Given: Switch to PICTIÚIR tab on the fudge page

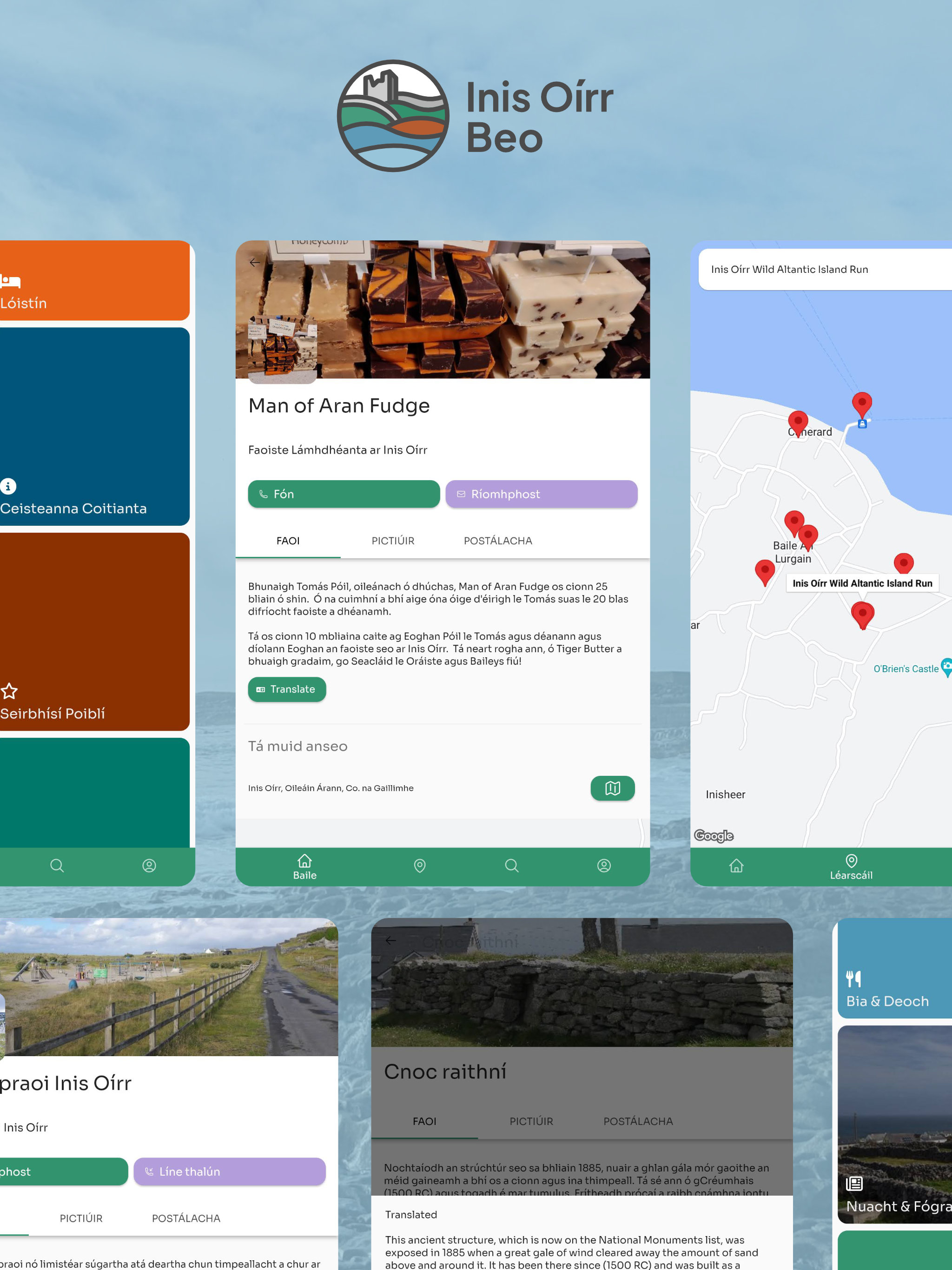Looking at the screenshot, I should (393, 541).
